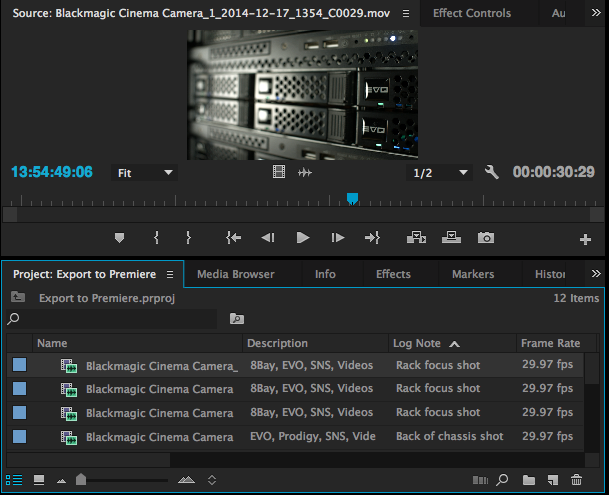Open the Button Editor plus icon
This screenshot has height=495, width=609.
(585, 239)
